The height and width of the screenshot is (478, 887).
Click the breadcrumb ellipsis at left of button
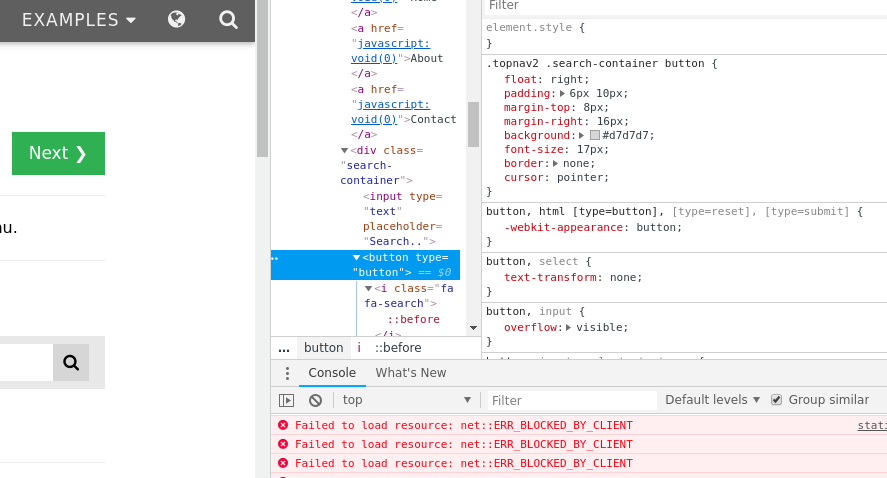pyautogui.click(x=284, y=348)
